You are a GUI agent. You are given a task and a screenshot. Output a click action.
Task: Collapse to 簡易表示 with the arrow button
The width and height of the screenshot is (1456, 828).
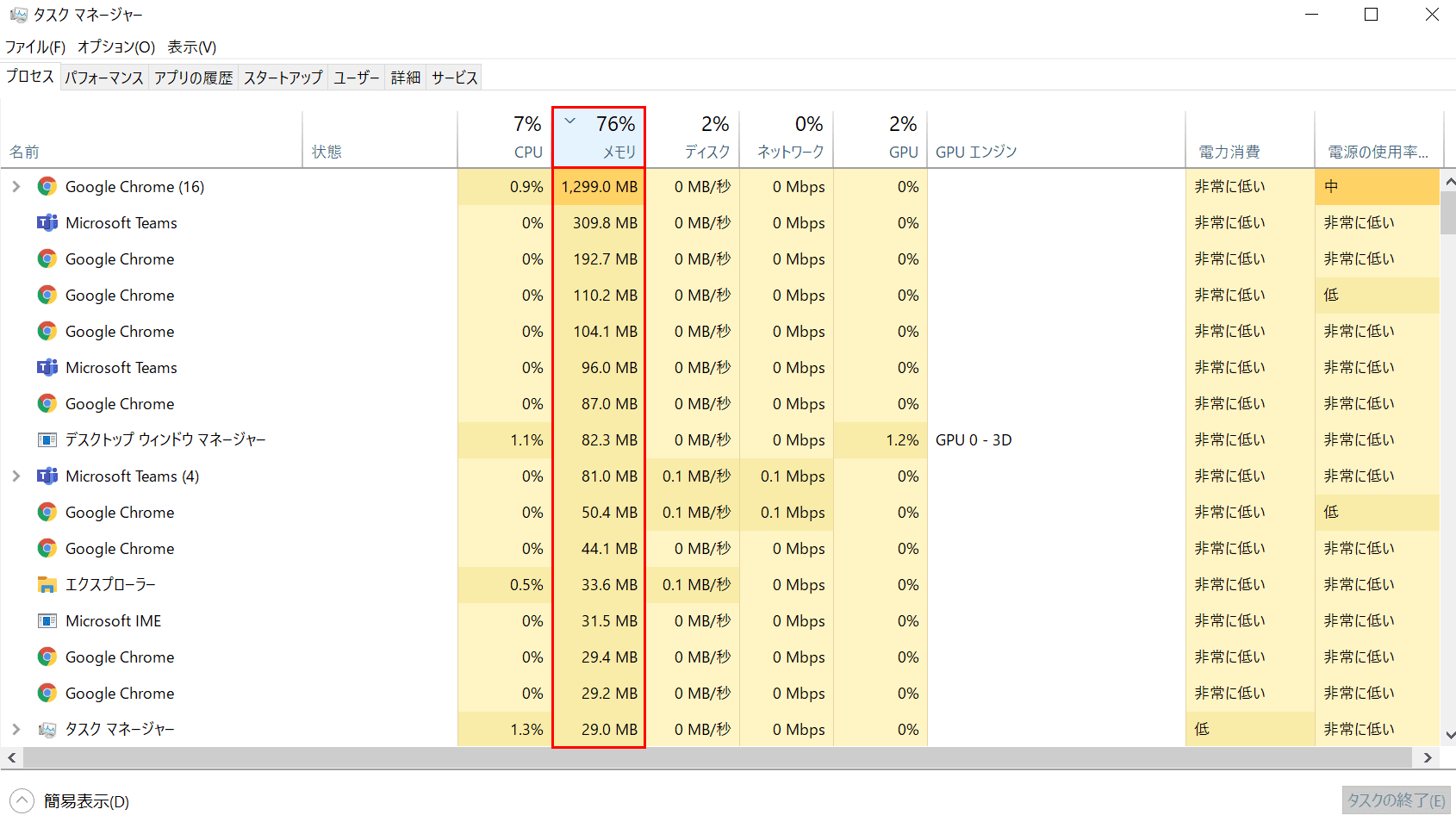22,800
